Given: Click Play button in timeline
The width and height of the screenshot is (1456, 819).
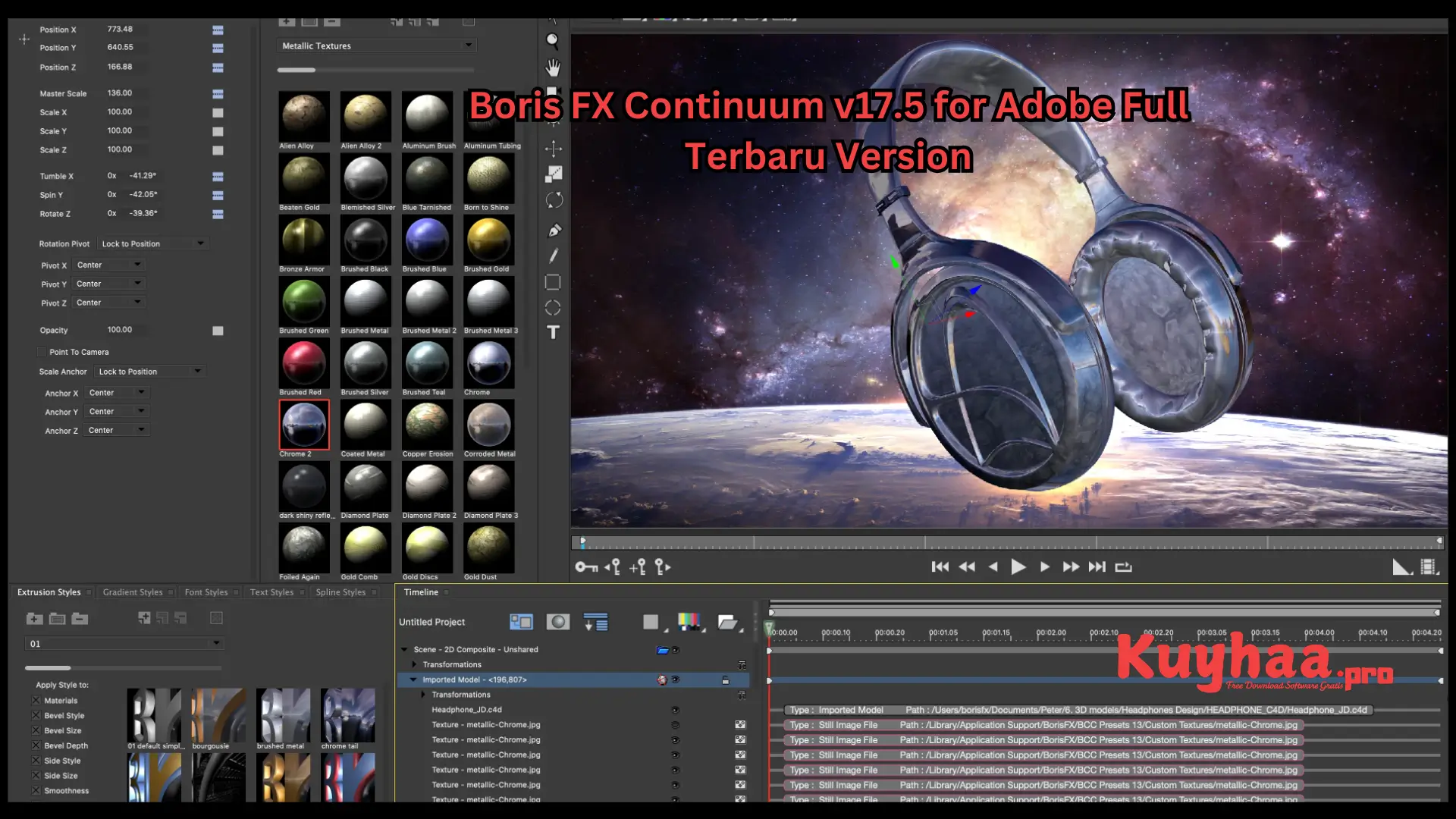Looking at the screenshot, I should click(x=1017, y=567).
